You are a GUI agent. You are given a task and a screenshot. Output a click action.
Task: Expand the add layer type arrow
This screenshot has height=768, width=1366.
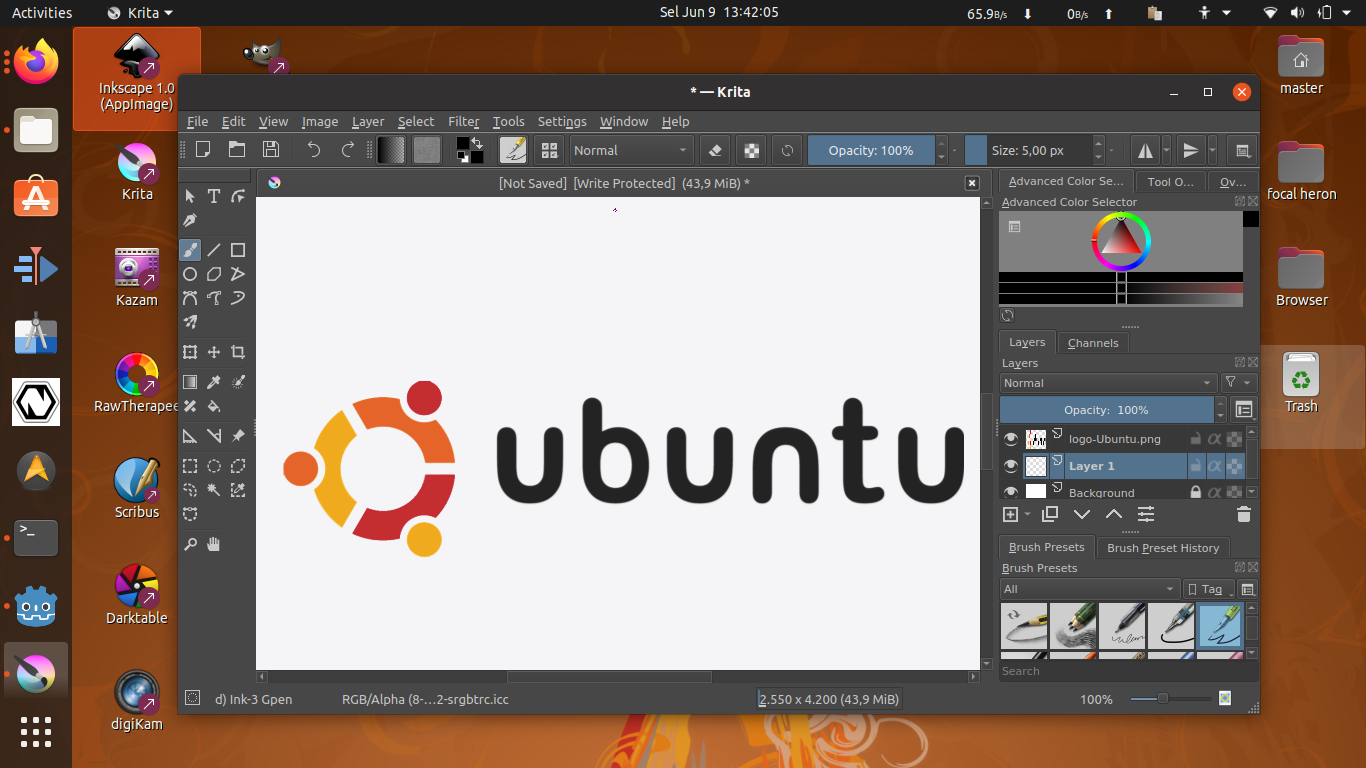1028,515
